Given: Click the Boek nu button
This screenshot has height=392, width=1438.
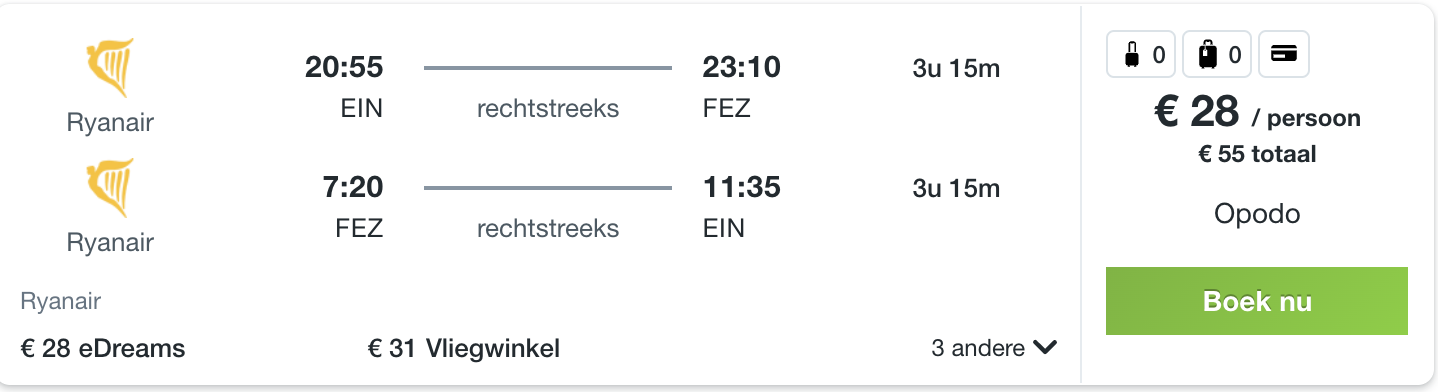Looking at the screenshot, I should click(1257, 301).
